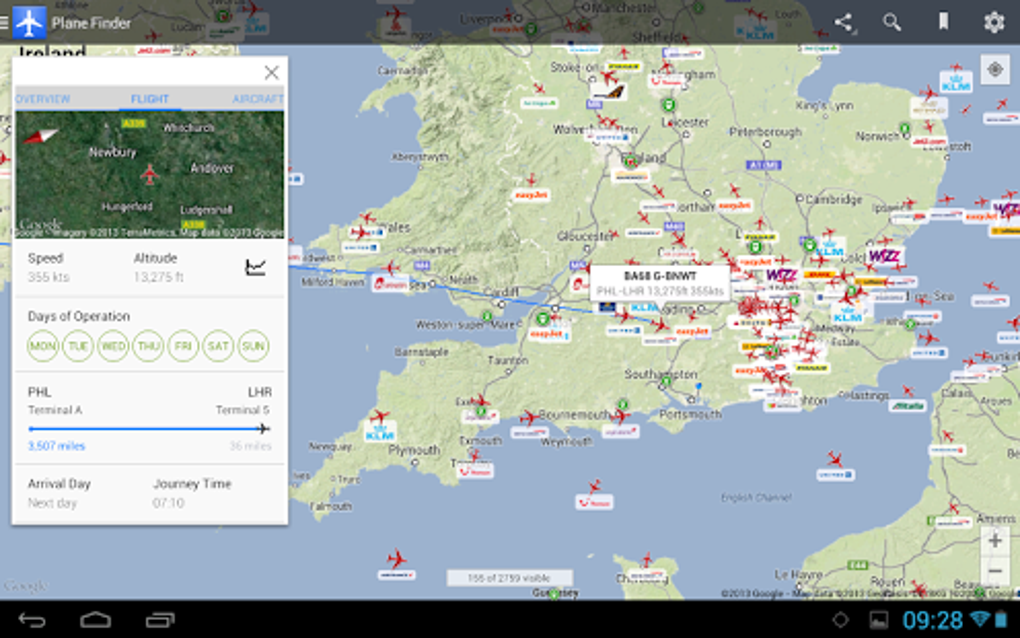Toggle the FRI day circle
The image size is (1020, 638).
[x=183, y=346]
